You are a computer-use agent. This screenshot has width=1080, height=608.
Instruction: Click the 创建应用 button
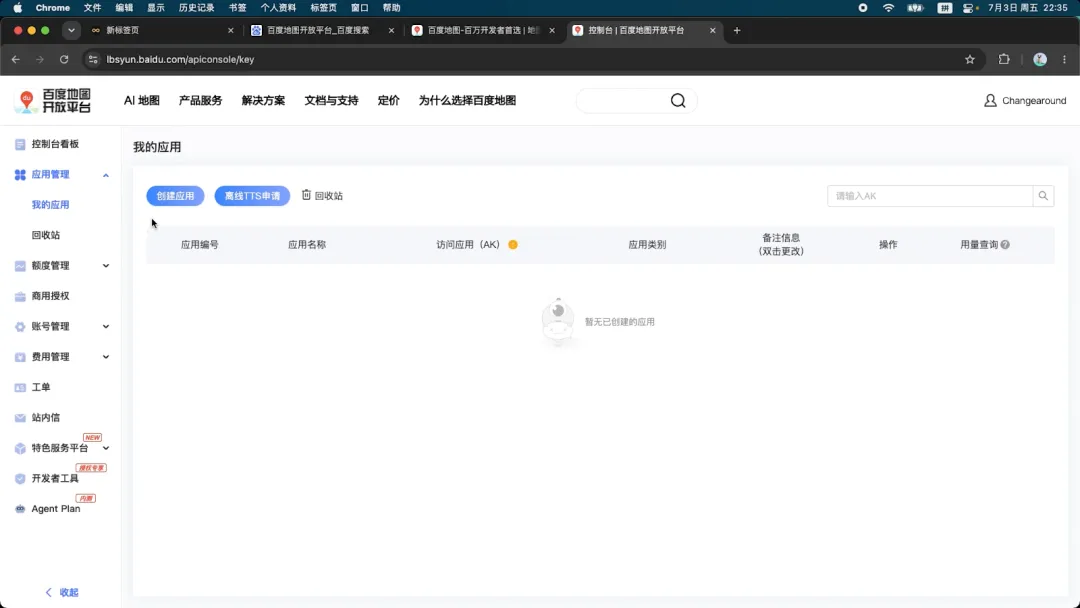pos(175,196)
